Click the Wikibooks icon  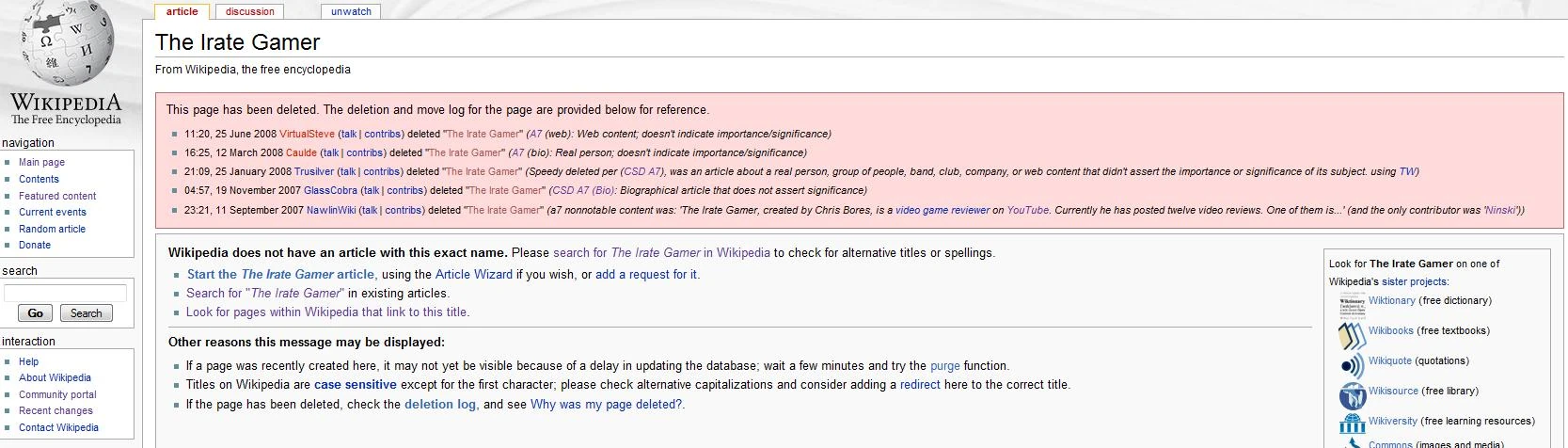1352,333
